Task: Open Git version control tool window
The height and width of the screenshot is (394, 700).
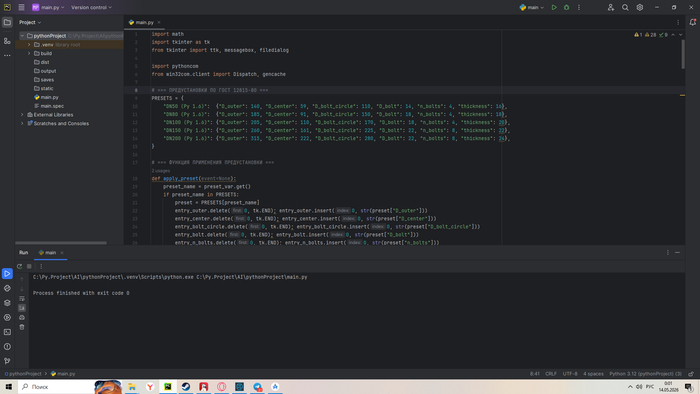Action: pyautogui.click(x=7, y=361)
